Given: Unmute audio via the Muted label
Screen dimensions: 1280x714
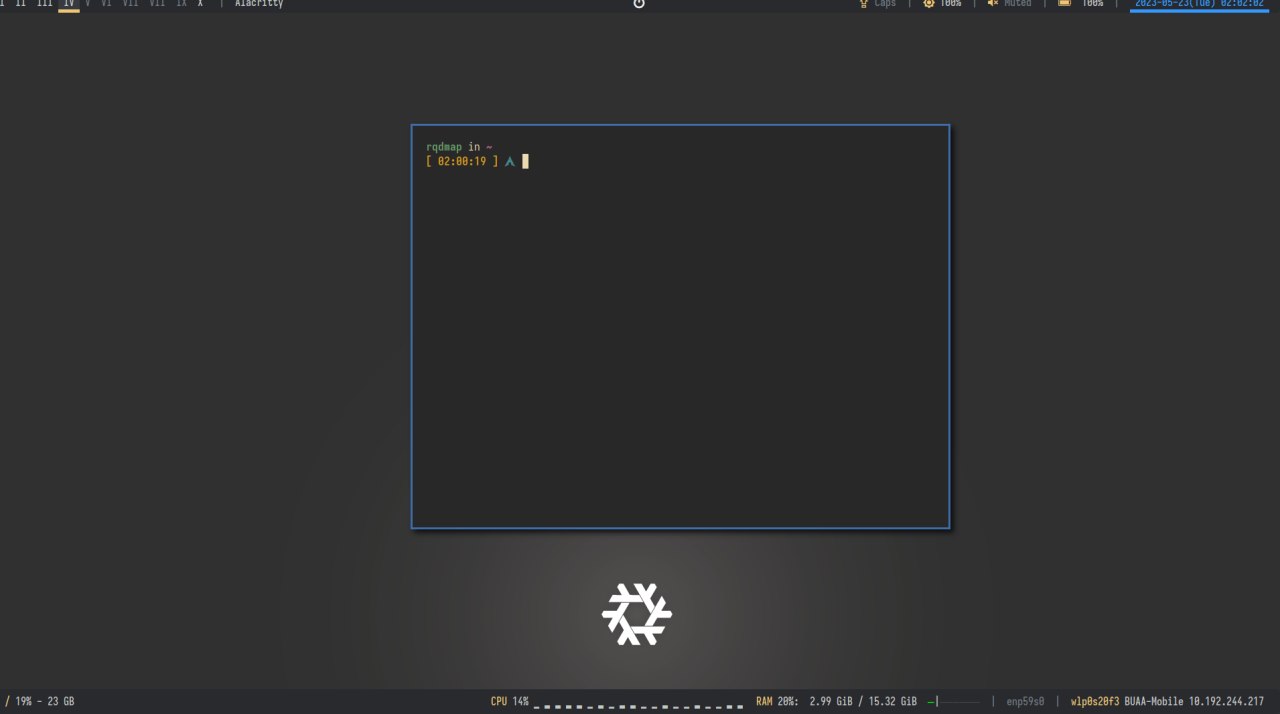Looking at the screenshot, I should coord(1018,3).
